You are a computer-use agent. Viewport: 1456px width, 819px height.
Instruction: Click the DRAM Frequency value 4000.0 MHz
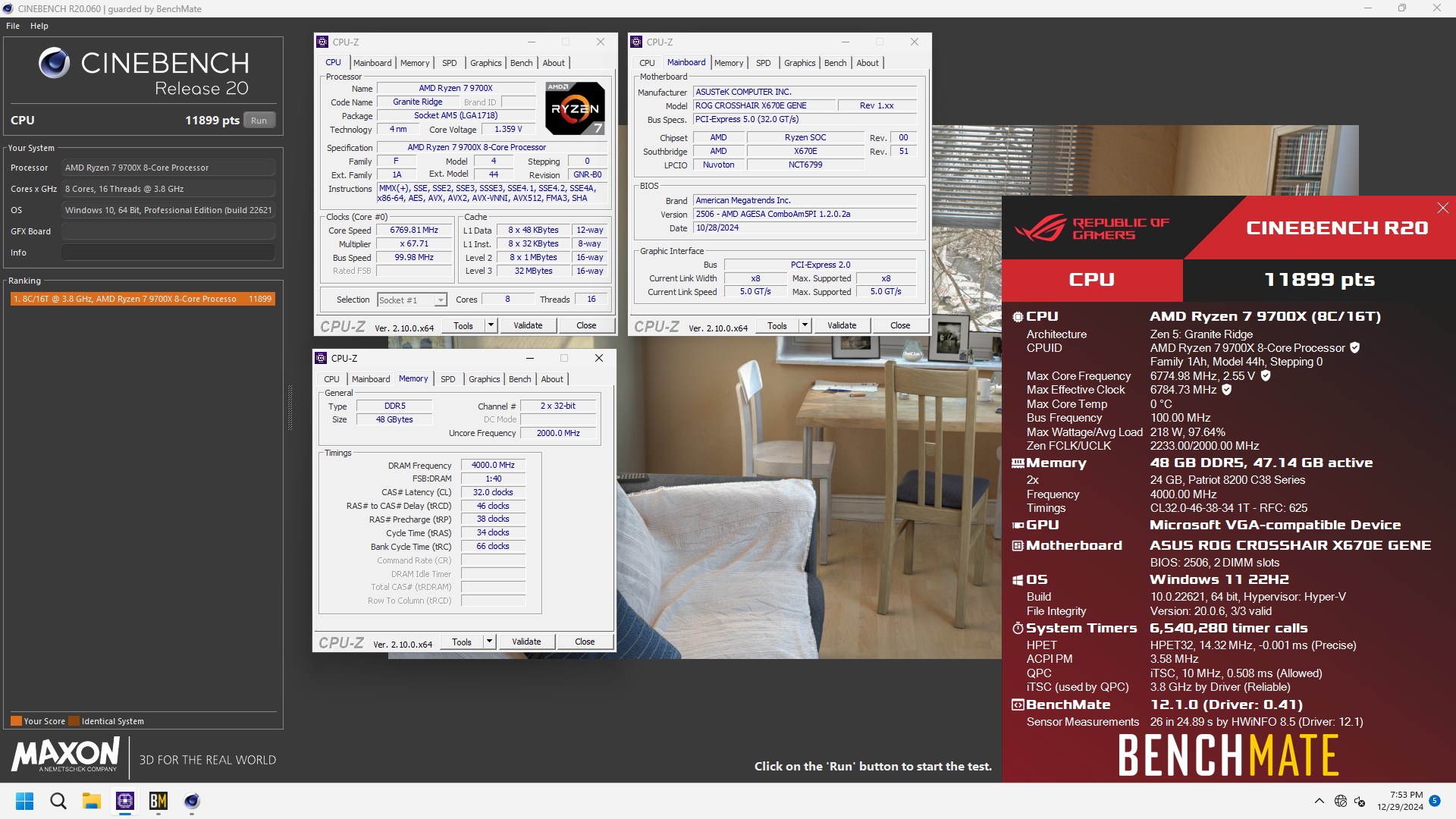point(493,465)
